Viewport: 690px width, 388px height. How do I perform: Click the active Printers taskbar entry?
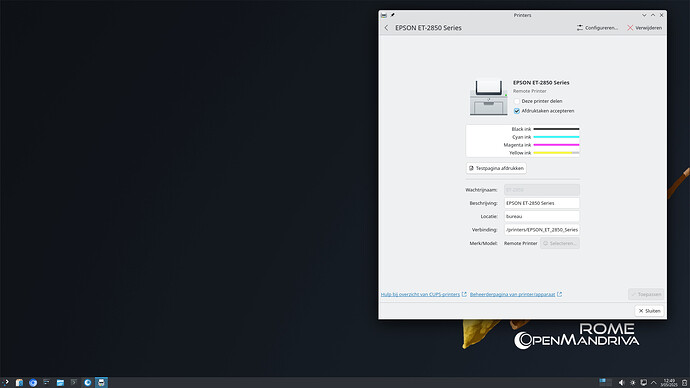point(101,382)
